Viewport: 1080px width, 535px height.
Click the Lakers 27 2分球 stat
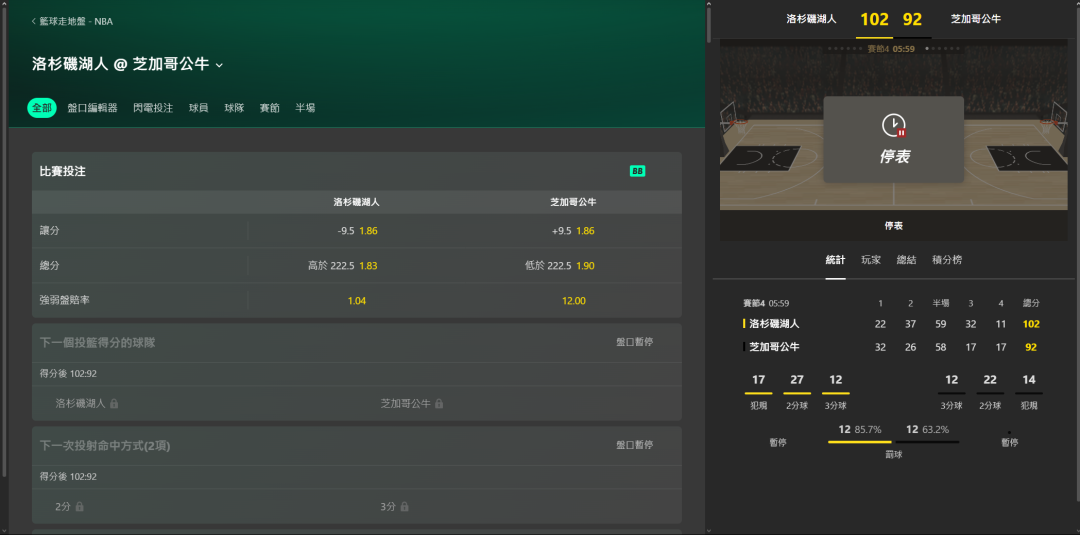click(x=797, y=390)
